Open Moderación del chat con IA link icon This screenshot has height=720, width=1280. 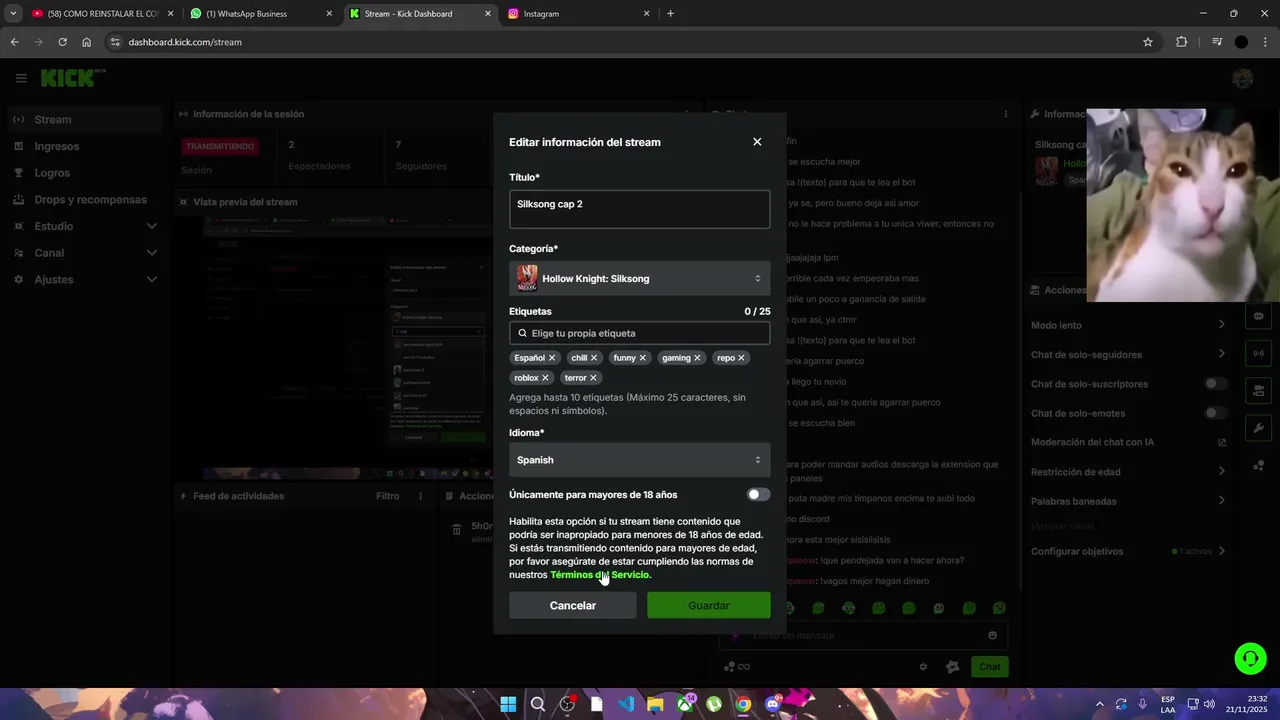point(1222,442)
